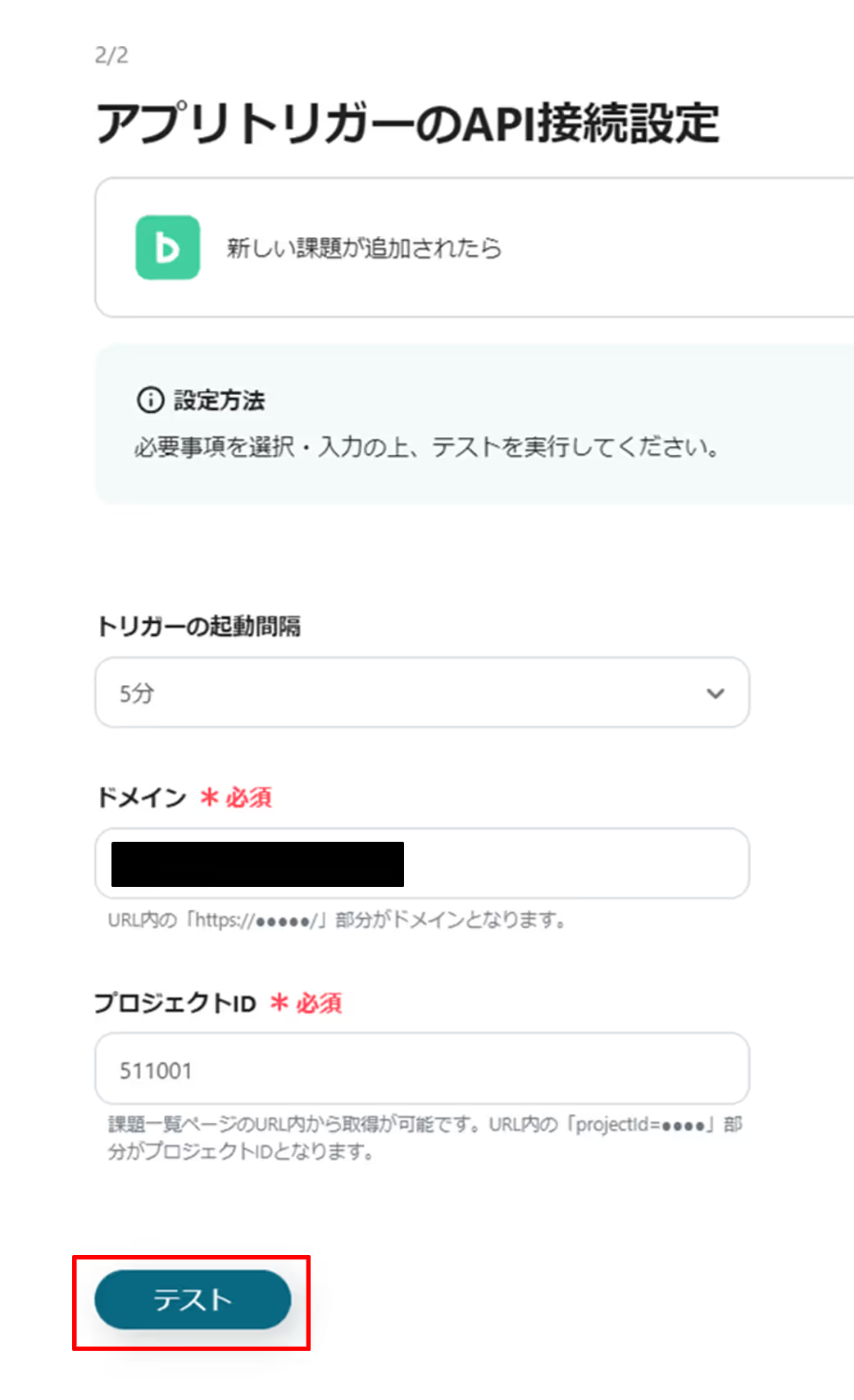The width and height of the screenshot is (854, 1400).
Task: Click the プロジェクトID field containing 511001
Action: point(422,1068)
